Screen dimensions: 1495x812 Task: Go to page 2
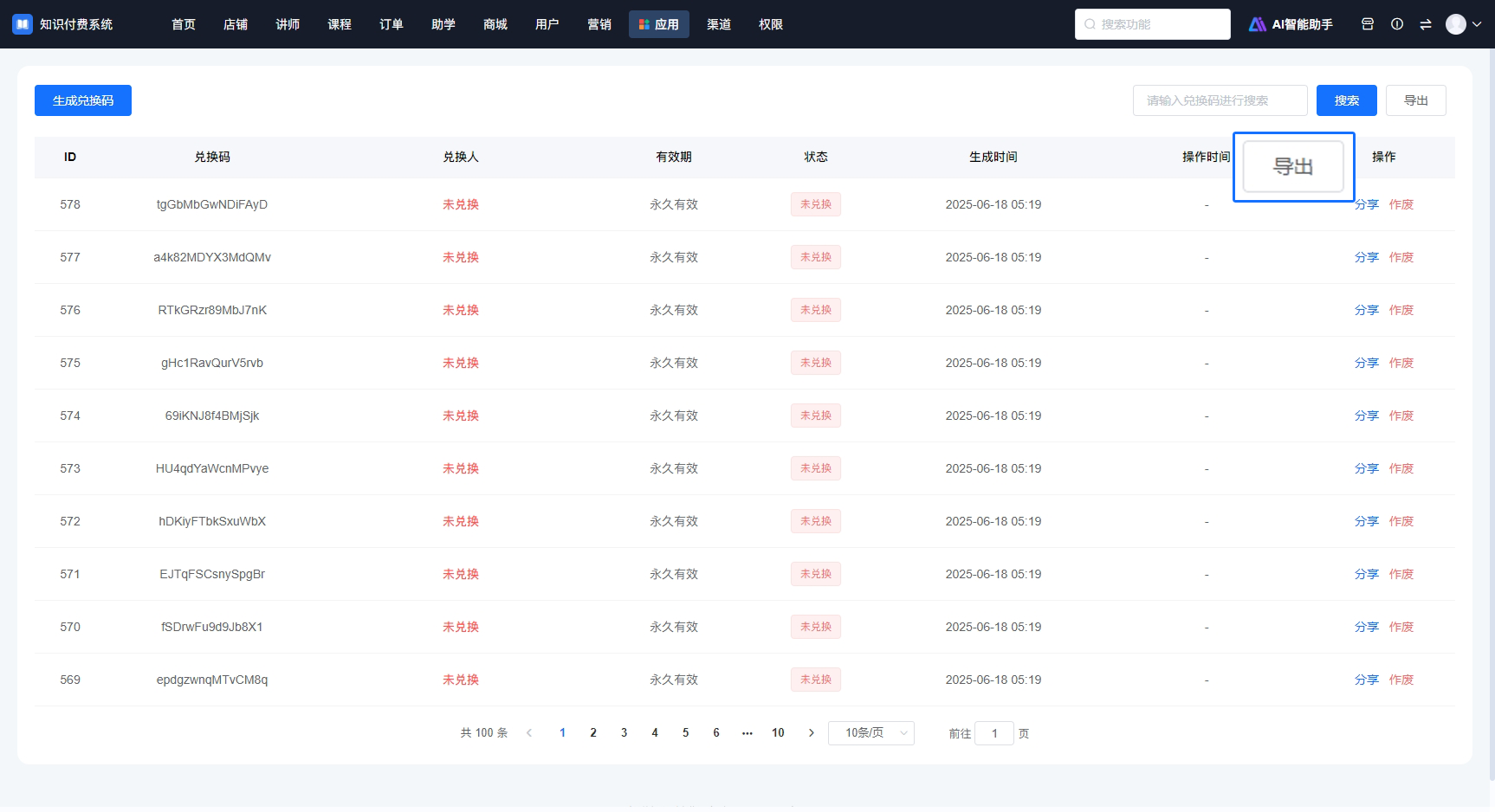593,733
